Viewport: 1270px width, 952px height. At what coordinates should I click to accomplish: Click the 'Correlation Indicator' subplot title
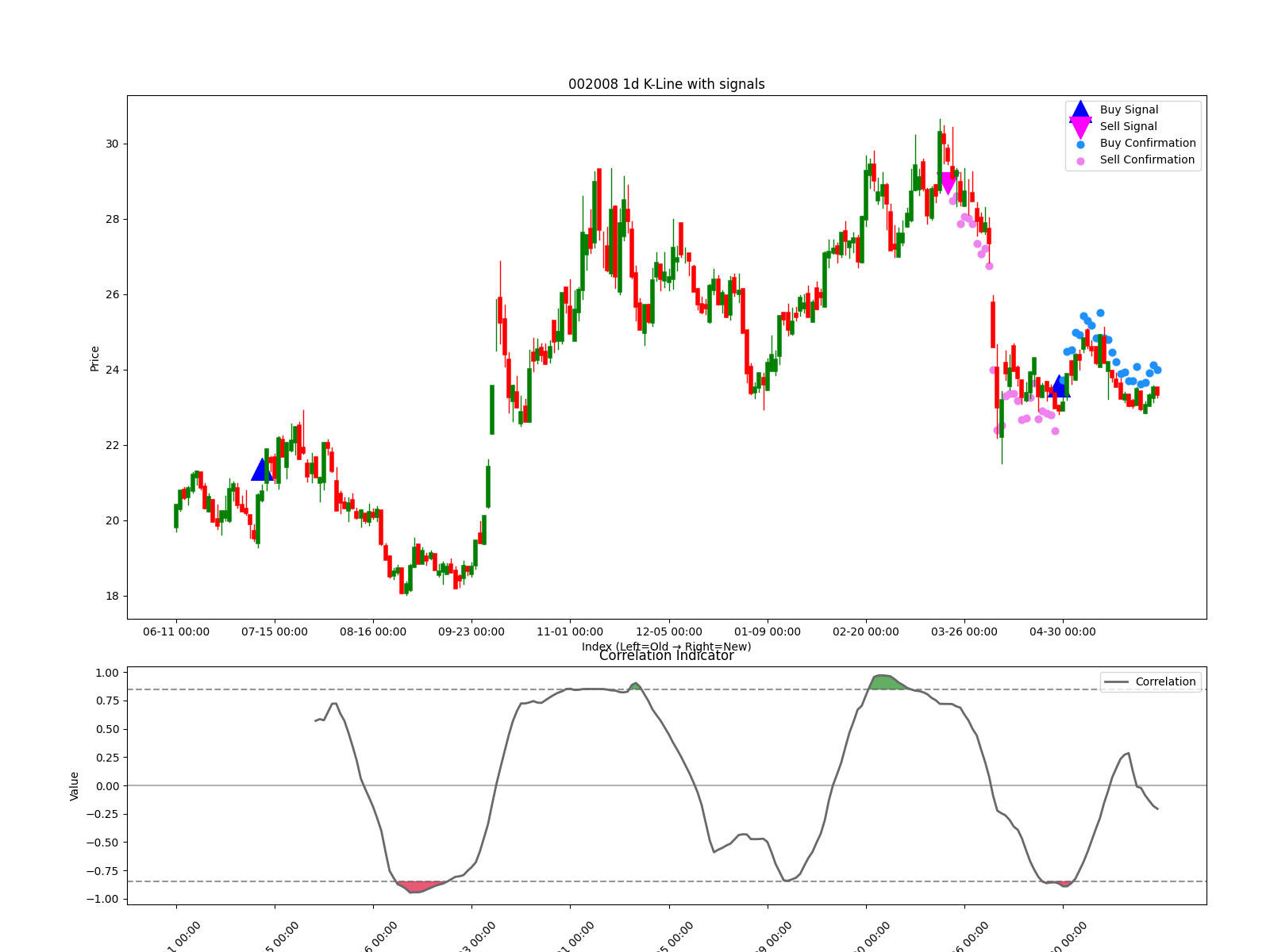667,655
